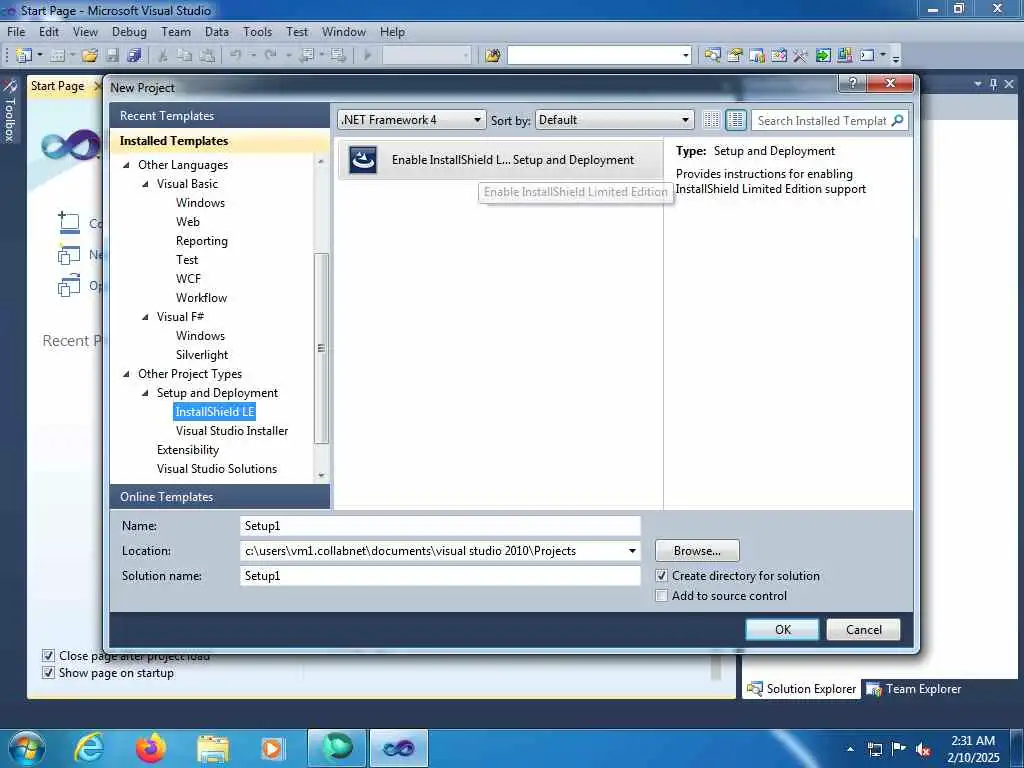Image resolution: width=1024 pixels, height=768 pixels.
Task: Toggle Show page on startup checkbox
Action: [48, 673]
